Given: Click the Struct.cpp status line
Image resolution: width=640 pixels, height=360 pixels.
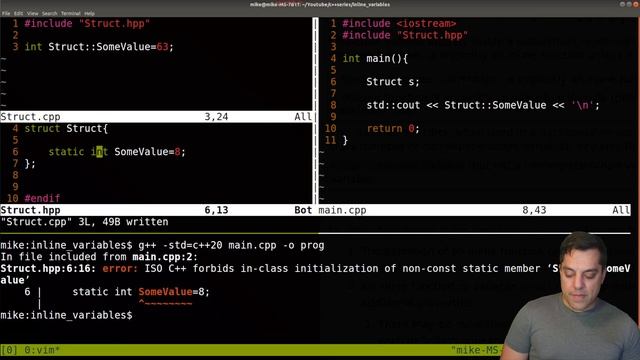Looking at the screenshot, I should pyautogui.click(x=156, y=117).
